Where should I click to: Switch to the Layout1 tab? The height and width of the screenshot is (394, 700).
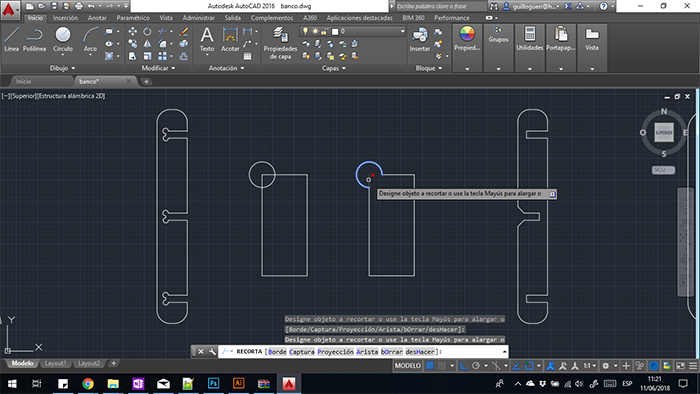click(55, 363)
